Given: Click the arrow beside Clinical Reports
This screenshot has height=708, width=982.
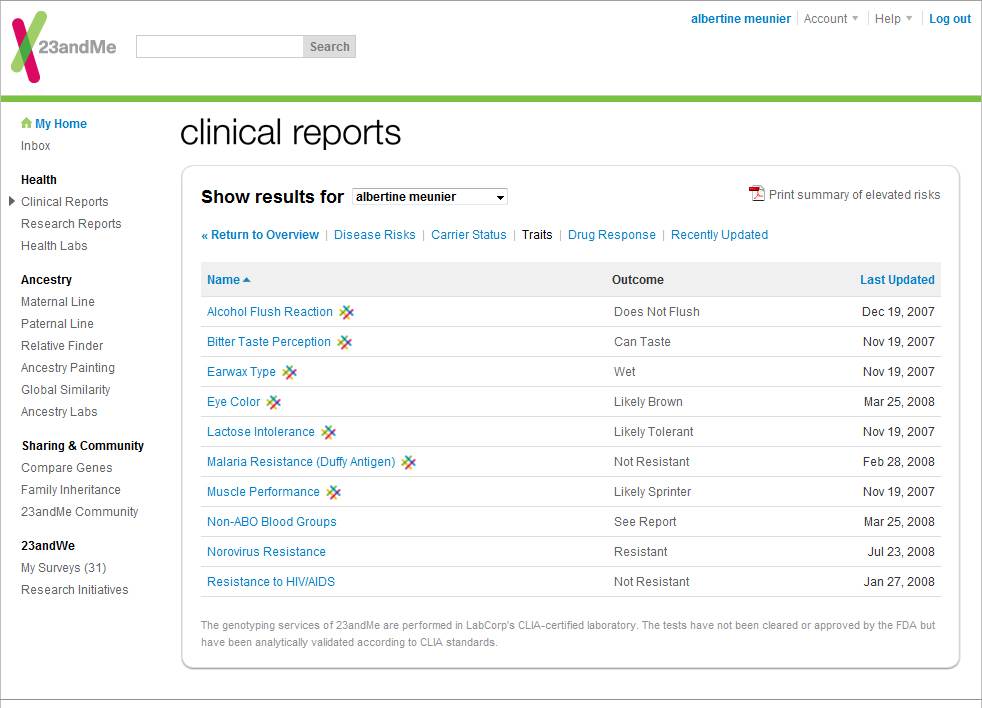Looking at the screenshot, I should (12, 201).
